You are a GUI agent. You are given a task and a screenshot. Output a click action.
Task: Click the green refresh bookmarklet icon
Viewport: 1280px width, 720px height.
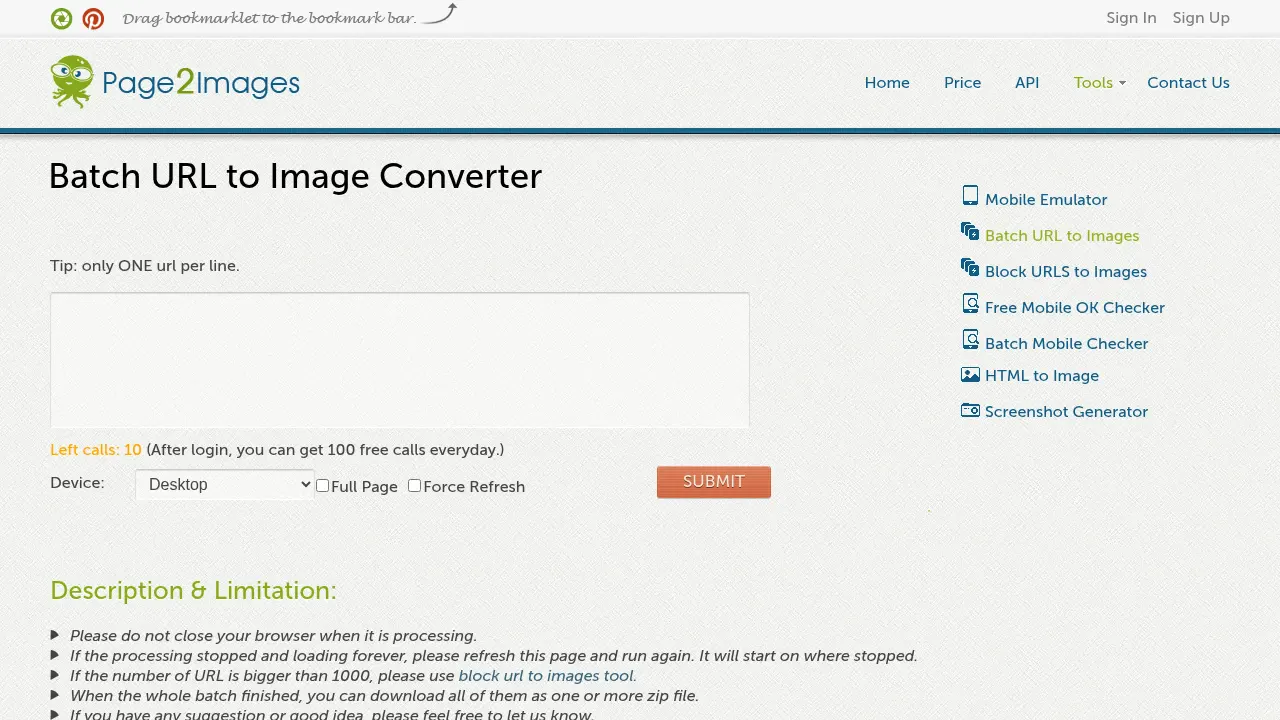coord(61,18)
